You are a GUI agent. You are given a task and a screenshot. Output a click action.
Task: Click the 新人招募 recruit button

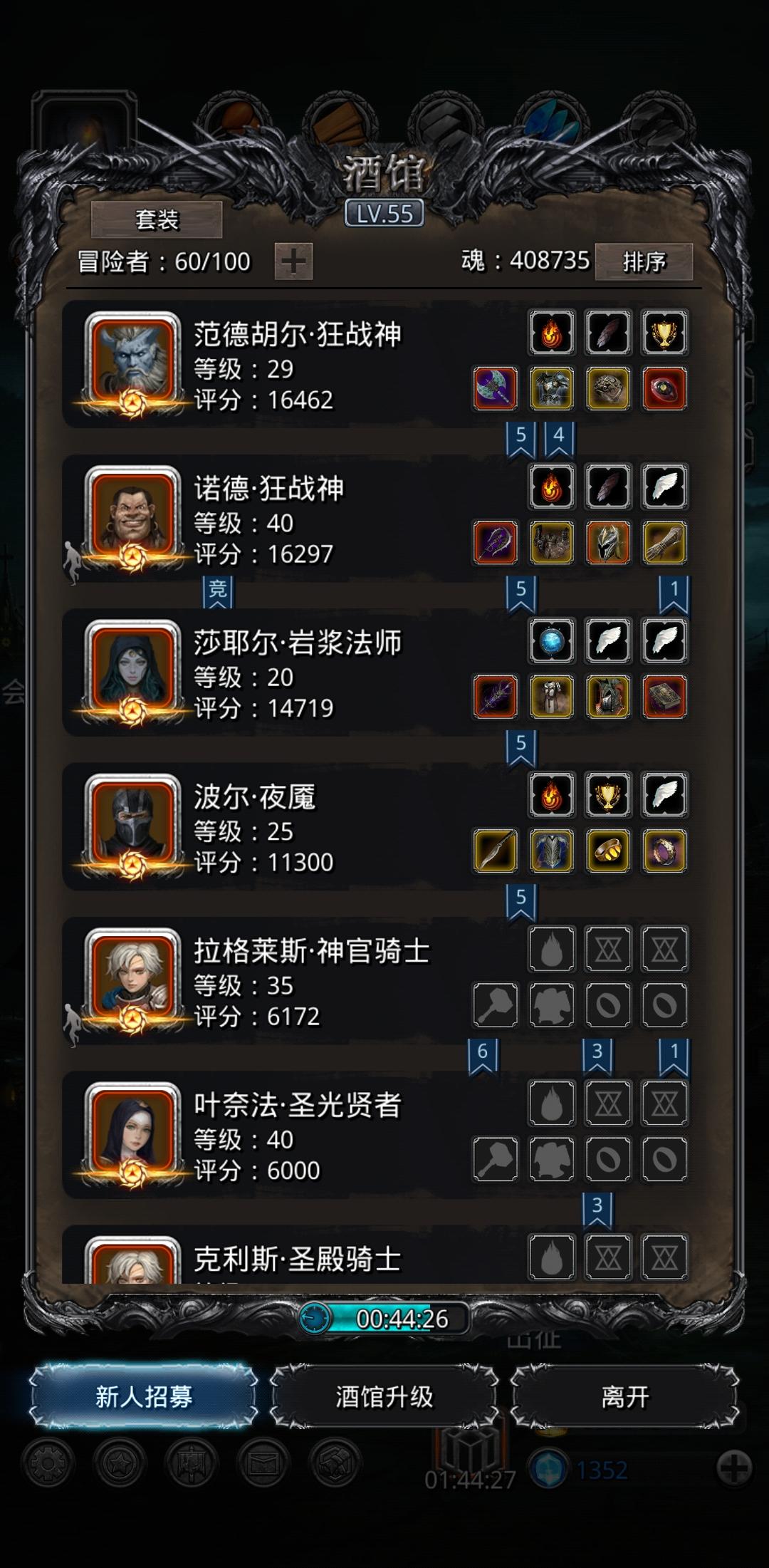tap(144, 1396)
